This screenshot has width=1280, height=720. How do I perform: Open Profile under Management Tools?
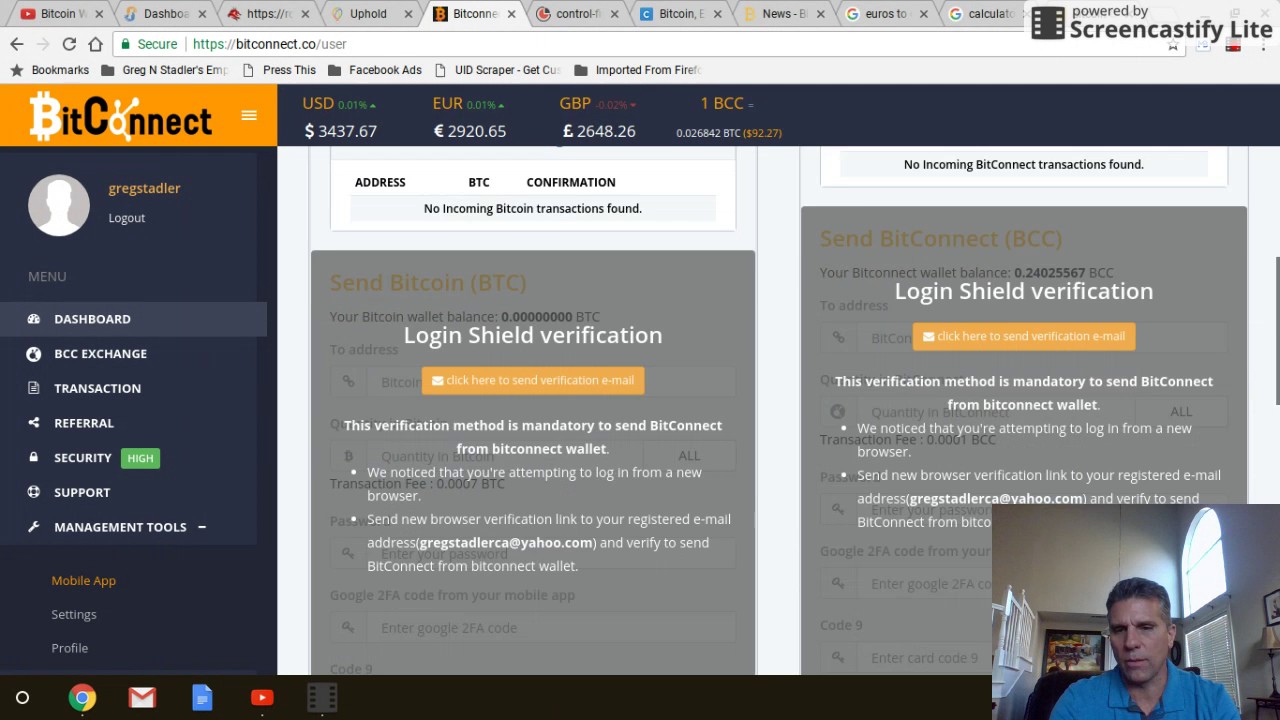pyautogui.click(x=70, y=648)
